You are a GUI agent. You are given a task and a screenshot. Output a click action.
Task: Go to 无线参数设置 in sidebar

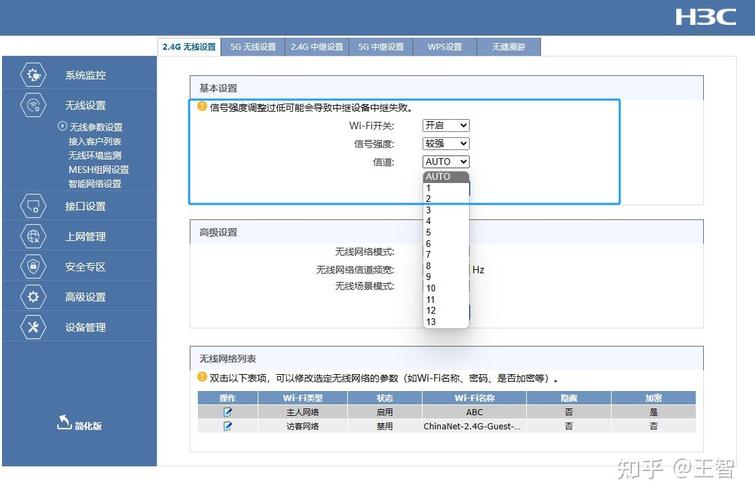click(96, 127)
